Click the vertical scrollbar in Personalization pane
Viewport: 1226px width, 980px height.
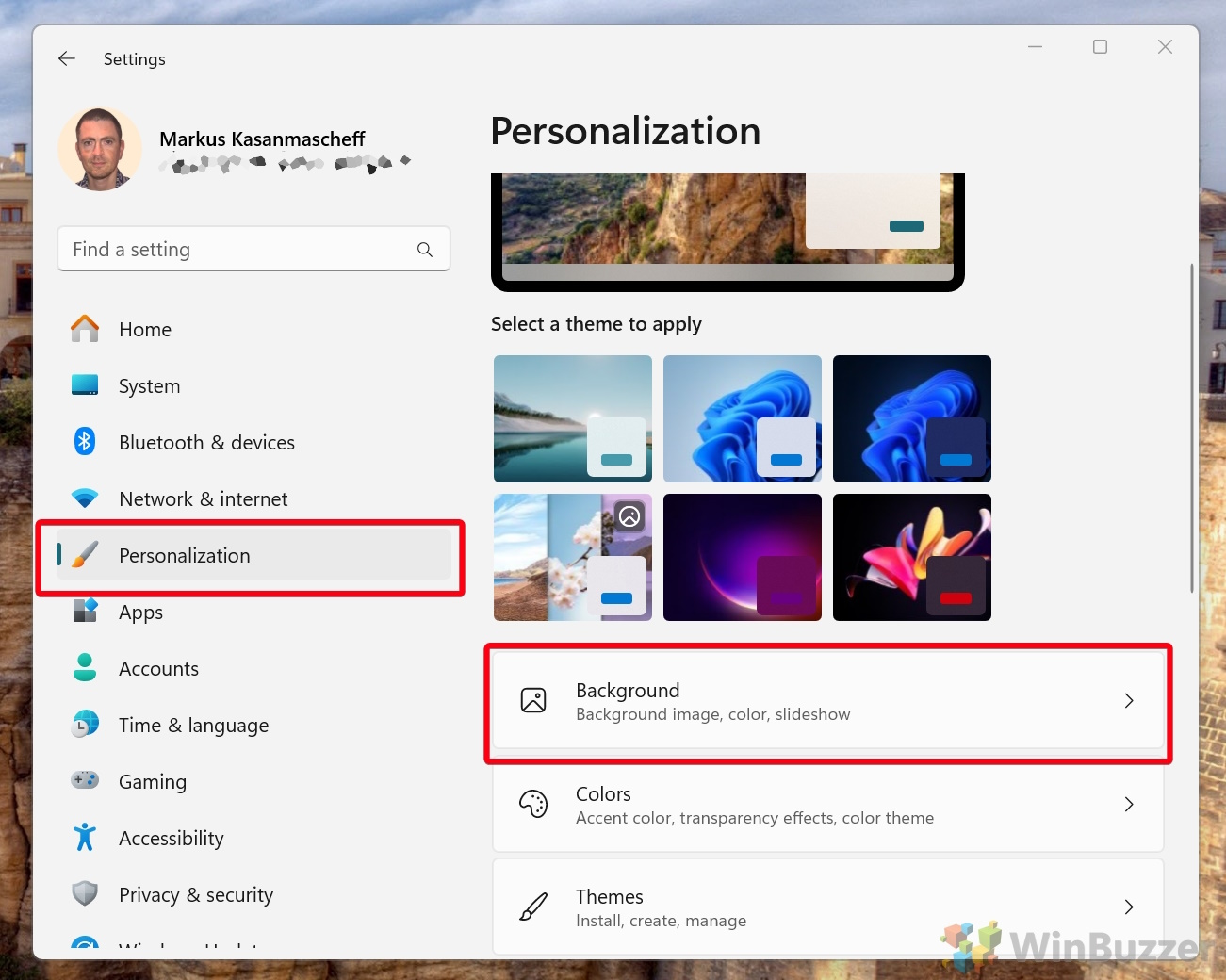click(1192, 428)
